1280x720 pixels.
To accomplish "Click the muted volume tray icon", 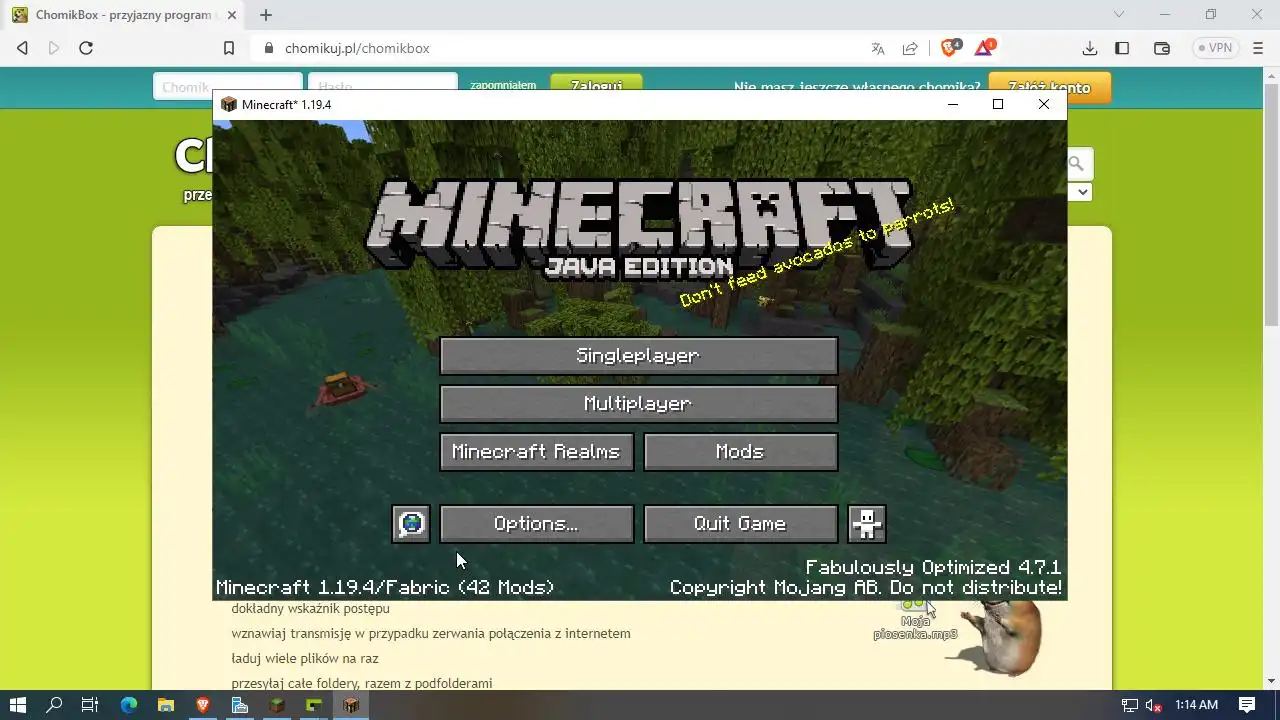I will pyautogui.click(x=1152, y=705).
